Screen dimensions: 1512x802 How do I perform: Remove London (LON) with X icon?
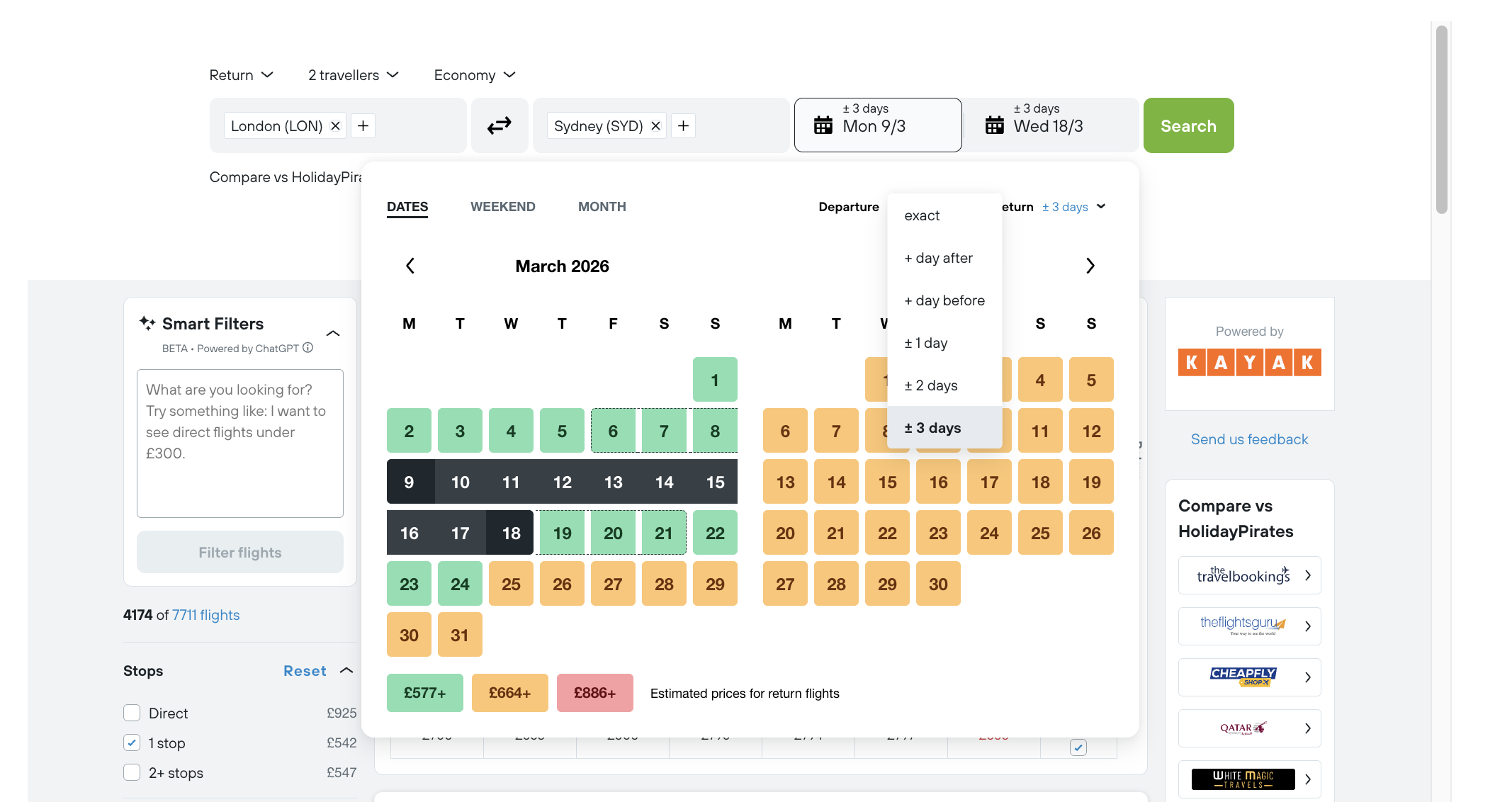[336, 126]
